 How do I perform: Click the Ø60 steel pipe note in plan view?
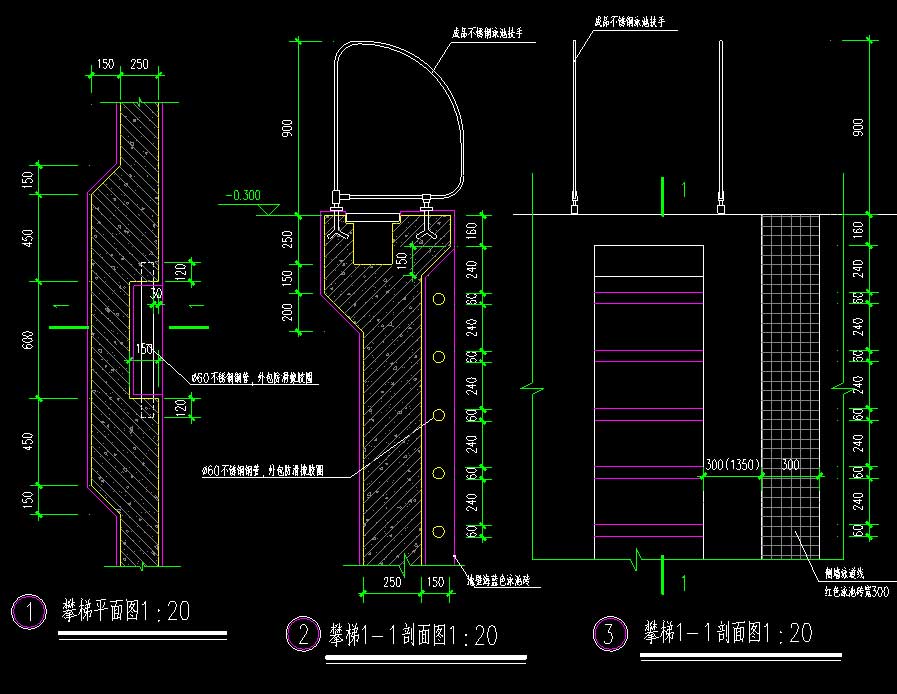pos(251,379)
